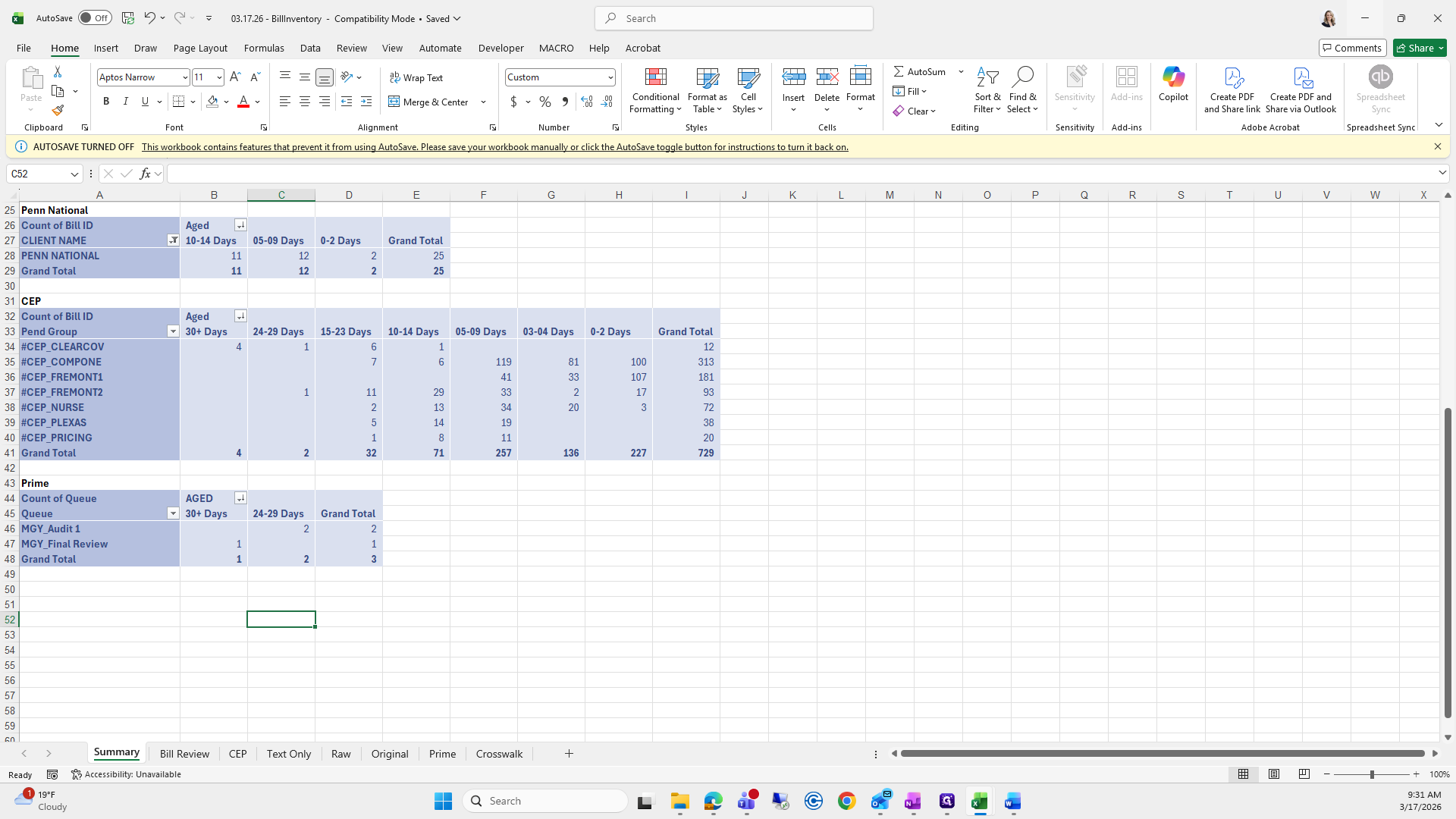Click the Increase Font Size icon
The width and height of the screenshot is (1456, 819).
(235, 77)
